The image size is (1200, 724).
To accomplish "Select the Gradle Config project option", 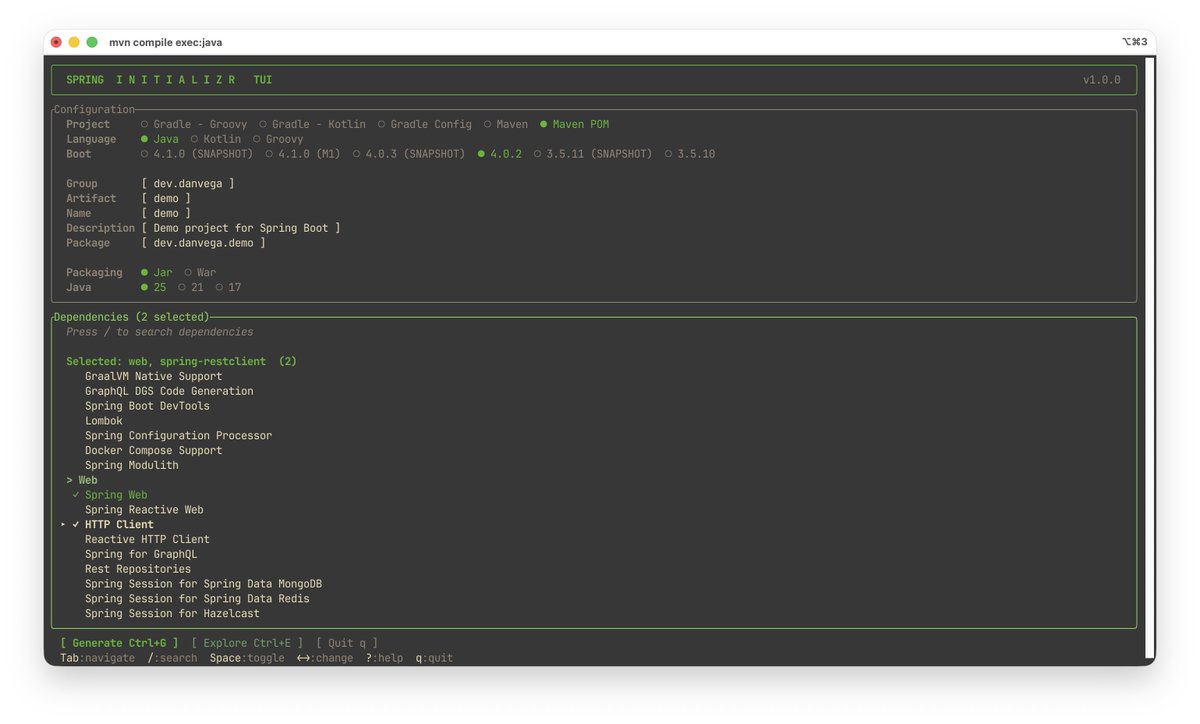I will coord(424,124).
